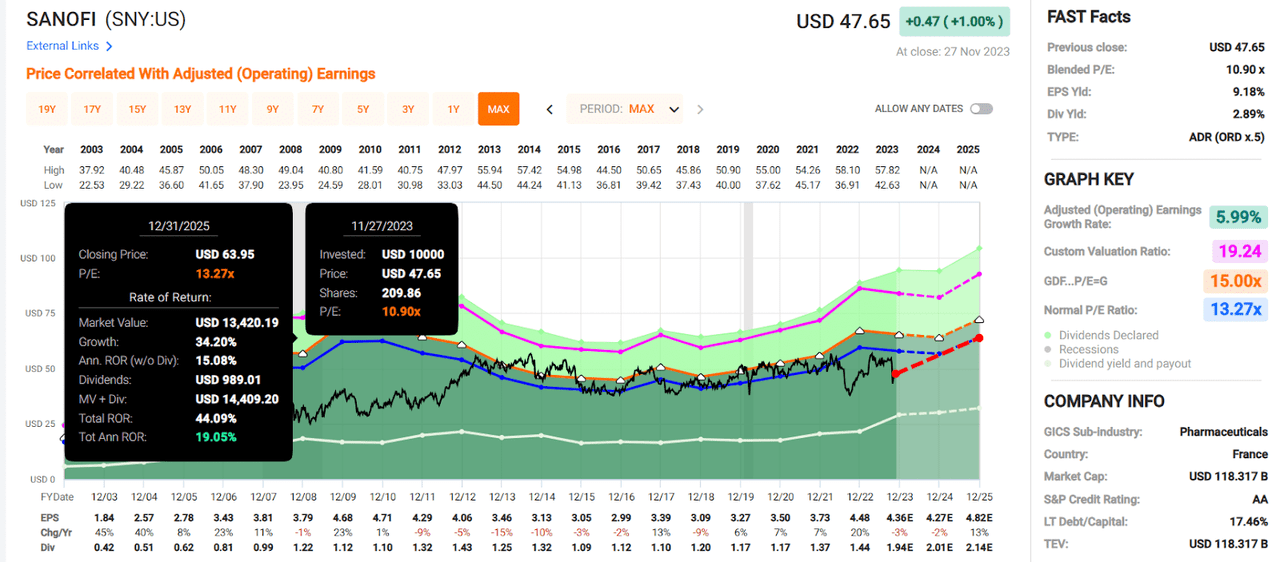Click the blue Normal P/E Ratio 13.27x badge

coord(1236,310)
